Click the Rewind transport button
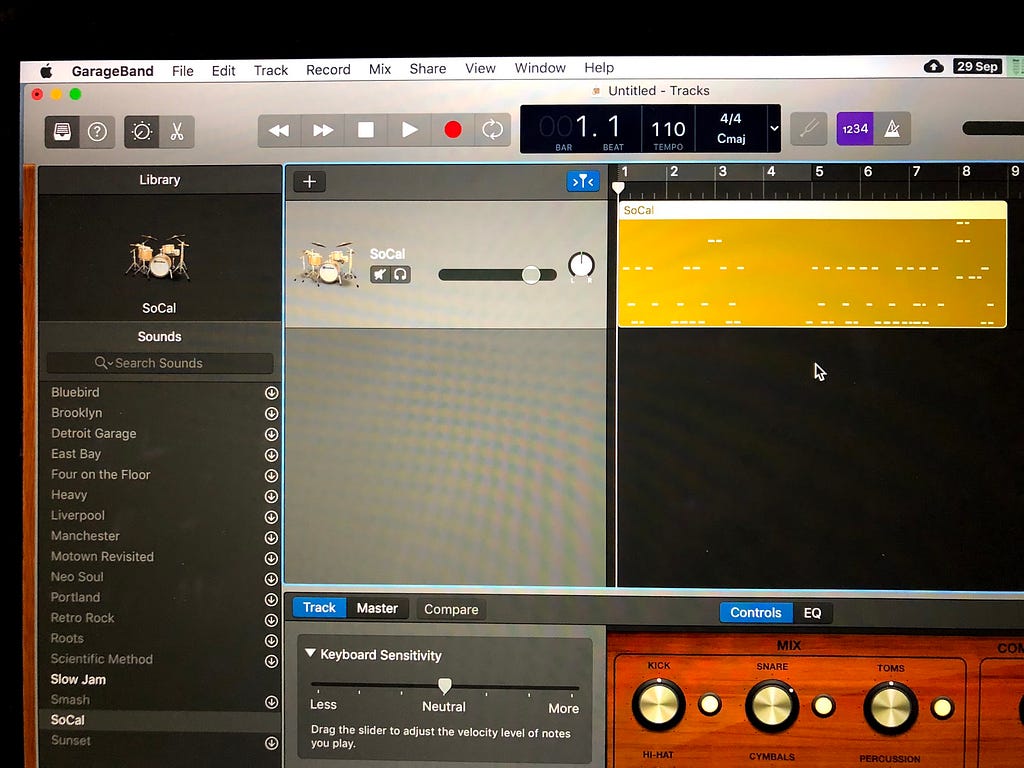The image size is (1024, 768). click(x=280, y=131)
